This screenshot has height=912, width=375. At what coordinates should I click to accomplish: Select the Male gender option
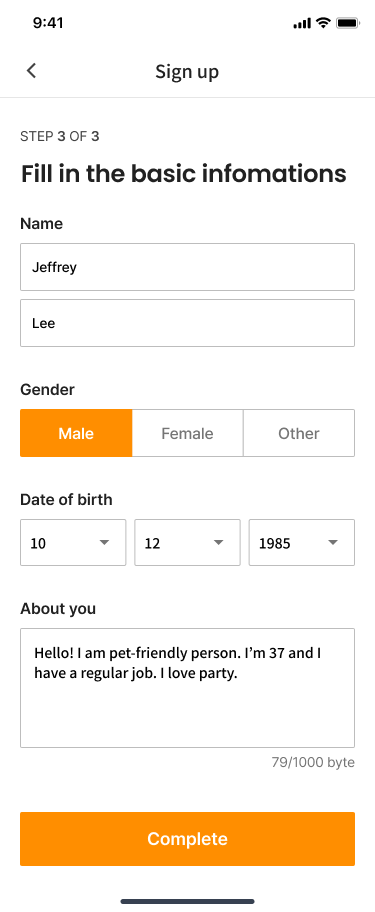pyautogui.click(x=76, y=433)
